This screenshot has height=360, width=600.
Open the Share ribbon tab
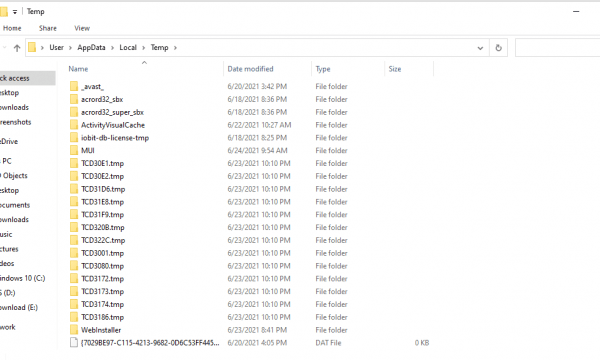tap(47, 28)
